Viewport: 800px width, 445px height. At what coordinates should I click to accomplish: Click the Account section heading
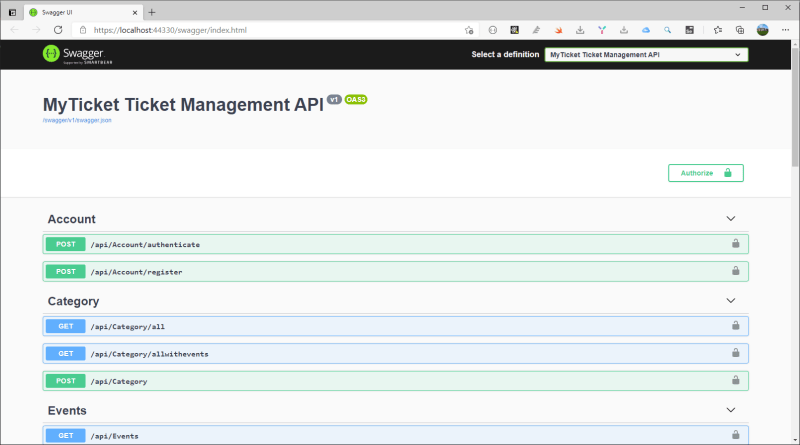[x=71, y=219]
